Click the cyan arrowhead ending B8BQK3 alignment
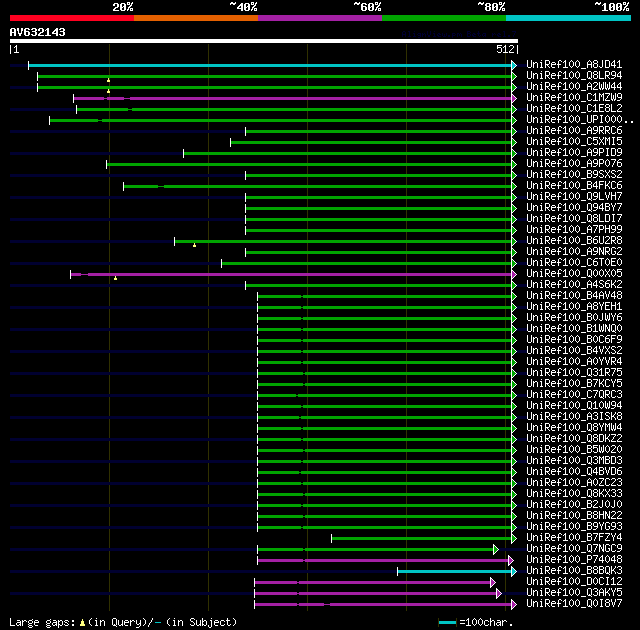Viewport: 640px width, 630px height. 514,572
